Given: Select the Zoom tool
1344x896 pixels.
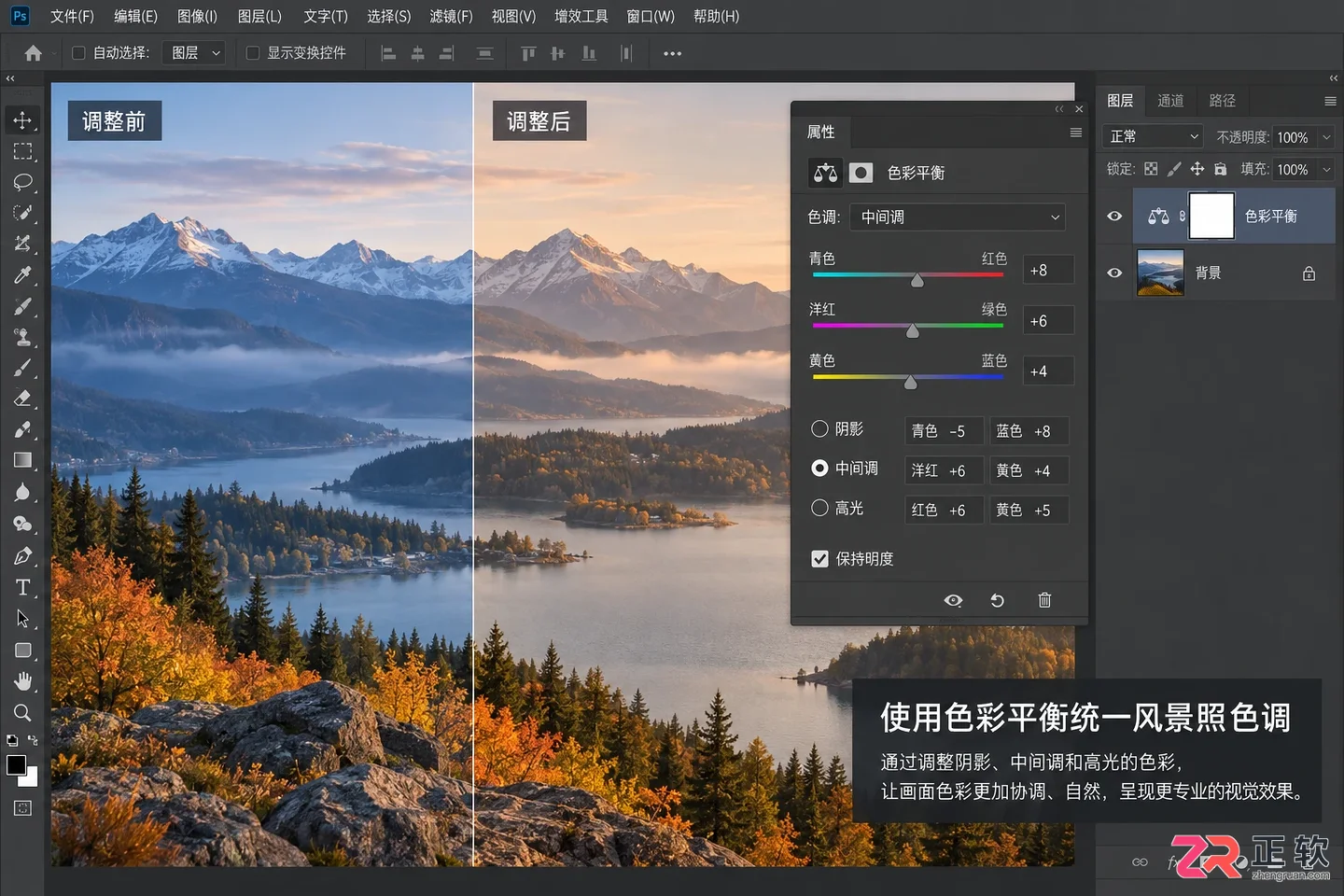Looking at the screenshot, I should pyautogui.click(x=22, y=713).
